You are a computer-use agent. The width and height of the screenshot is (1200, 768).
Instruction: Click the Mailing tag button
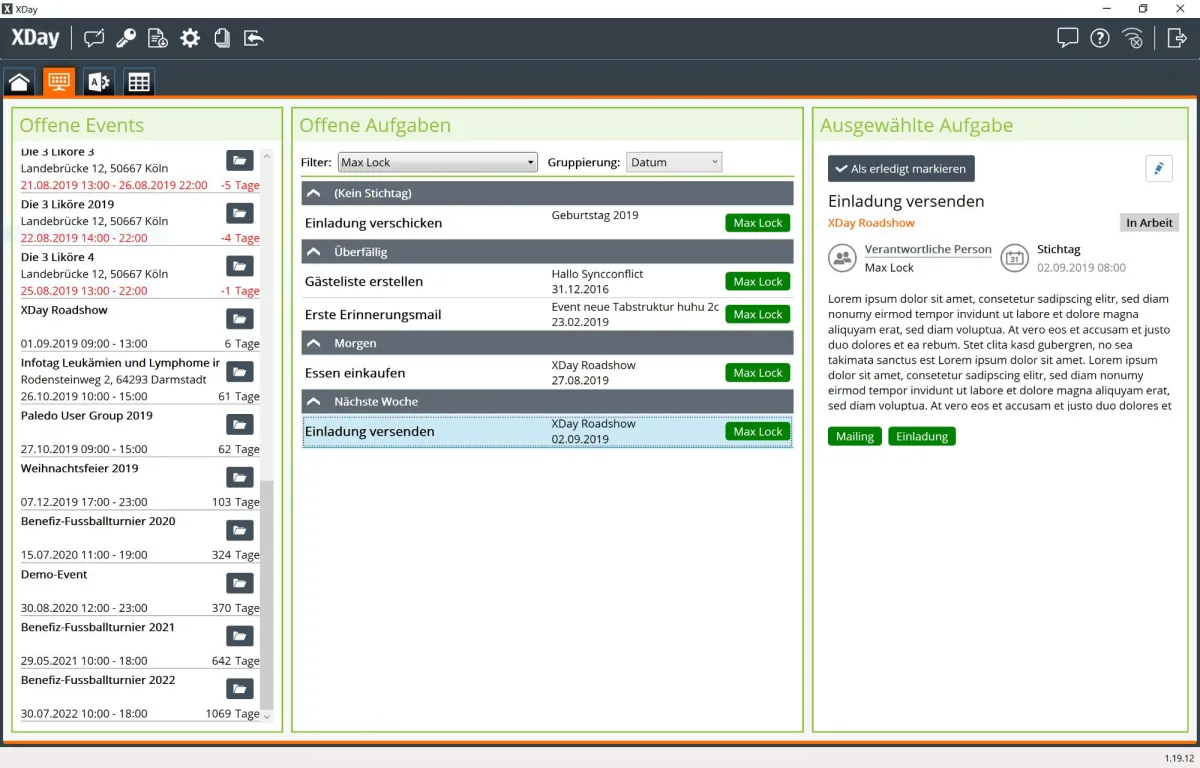[x=854, y=436]
